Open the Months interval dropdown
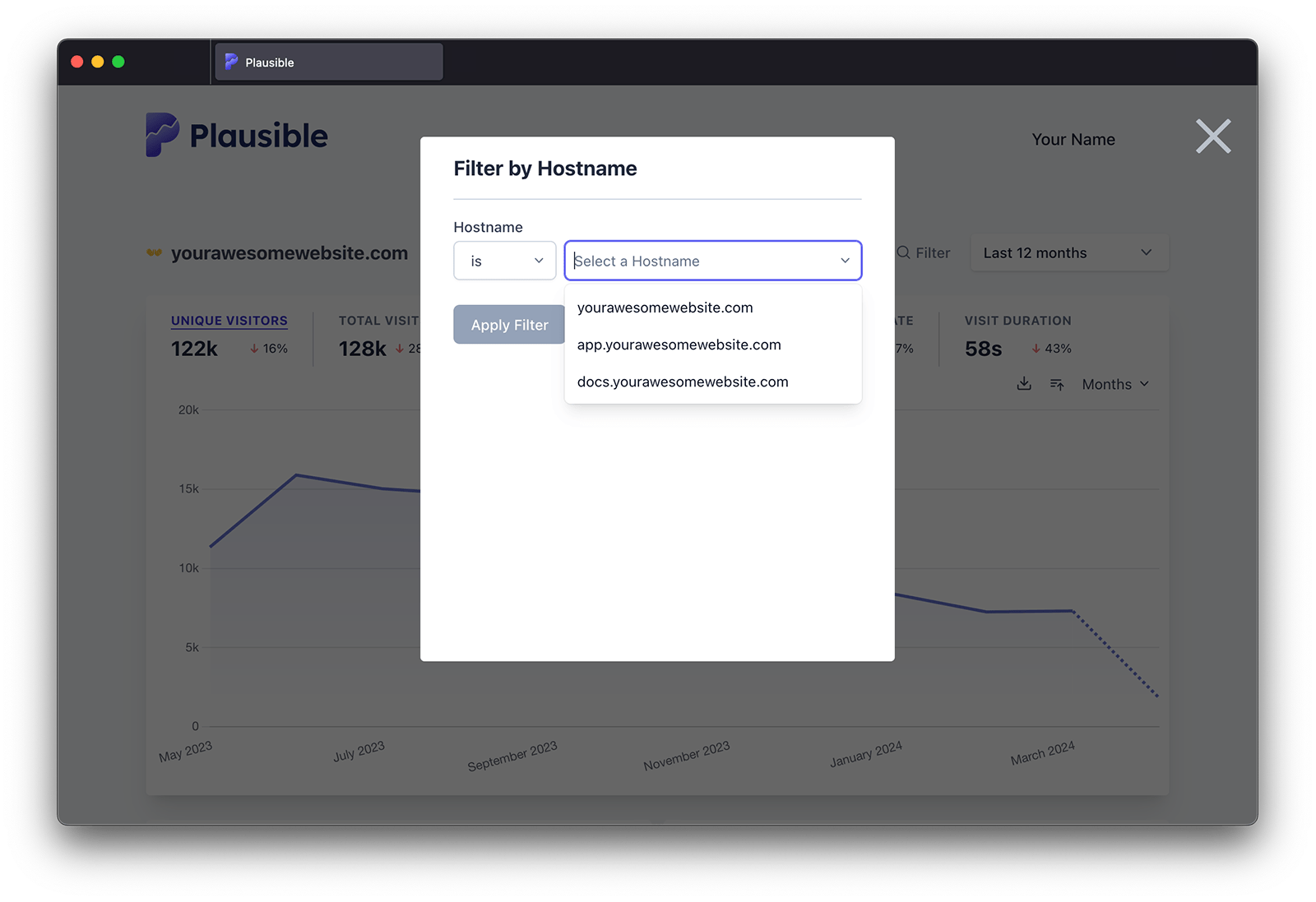Image resolution: width=1316 pixels, height=902 pixels. click(1115, 384)
